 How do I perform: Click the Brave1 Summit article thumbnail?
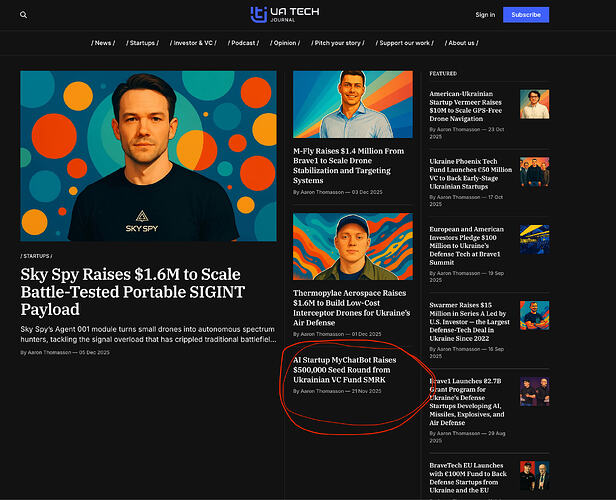pos(535,240)
